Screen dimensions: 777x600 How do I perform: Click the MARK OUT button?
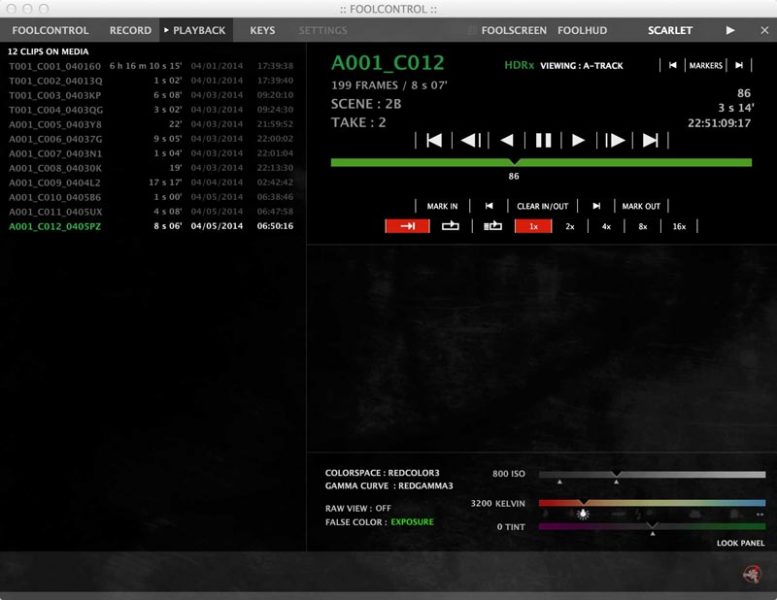pyautogui.click(x=641, y=206)
